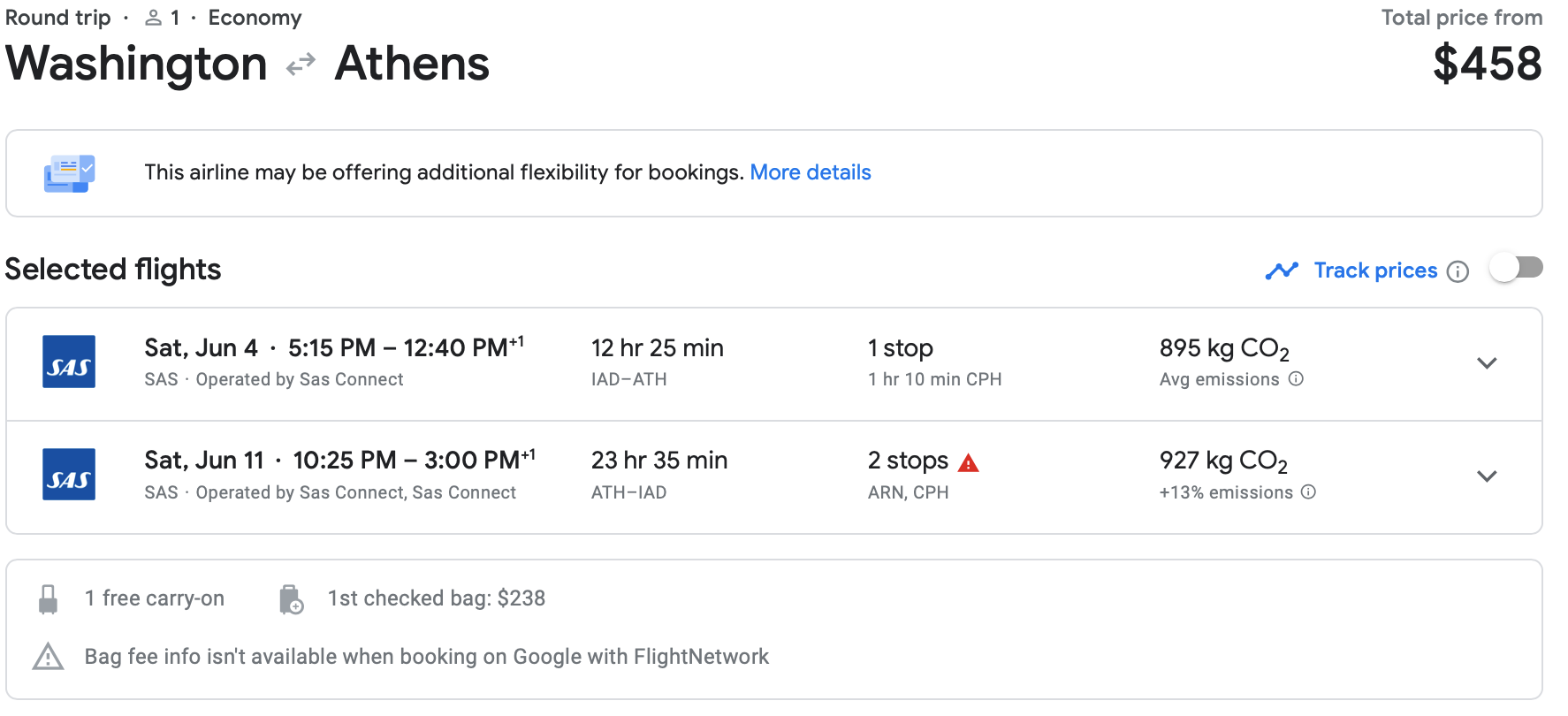
Task: Click the SAS logo on outbound flight
Action: pyautogui.click(x=69, y=362)
